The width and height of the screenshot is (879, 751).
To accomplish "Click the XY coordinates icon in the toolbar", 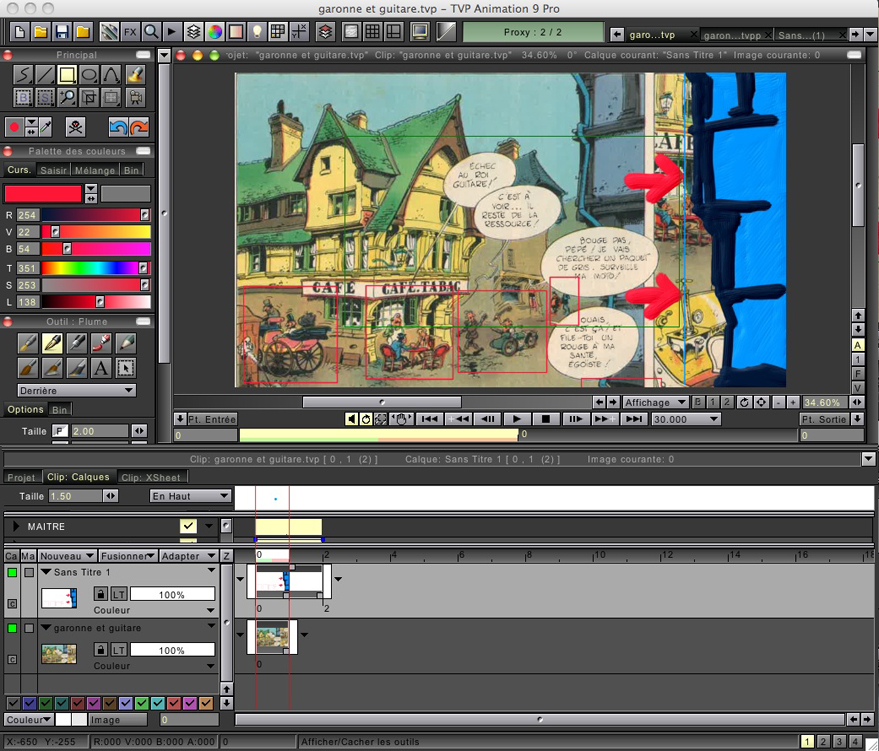I will [x=299, y=32].
